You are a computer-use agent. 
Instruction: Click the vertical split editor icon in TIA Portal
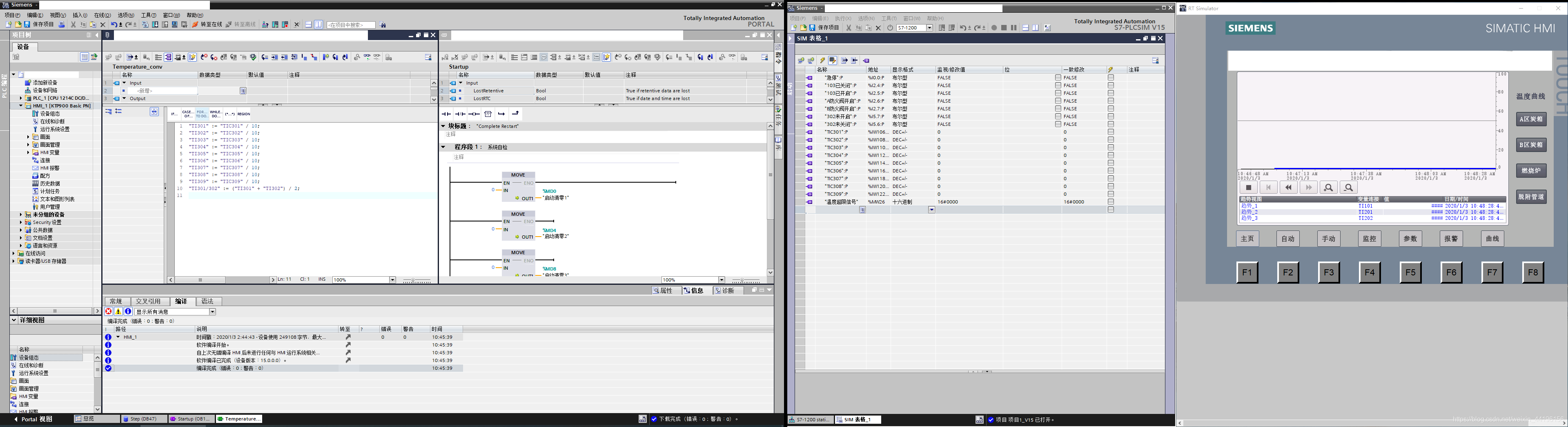point(318,25)
